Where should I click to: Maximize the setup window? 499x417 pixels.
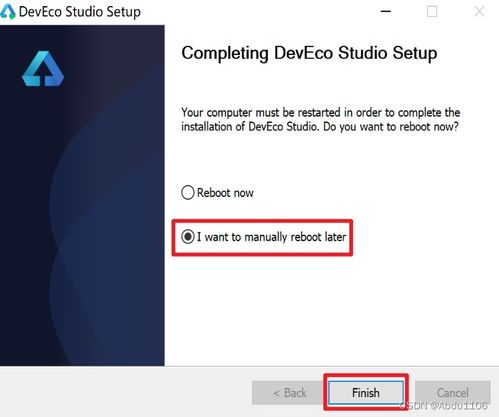(x=432, y=12)
